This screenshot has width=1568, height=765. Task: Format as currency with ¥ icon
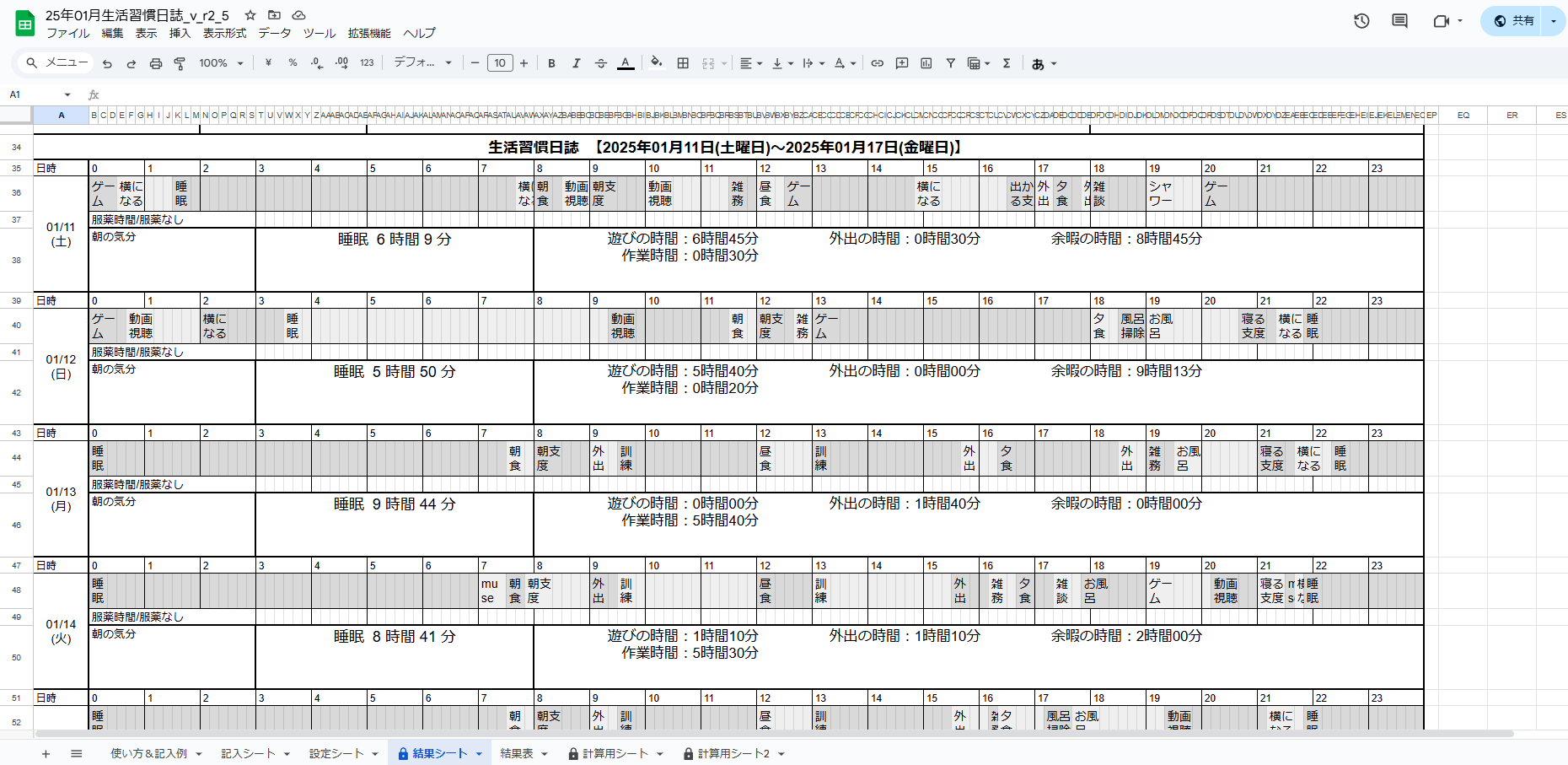pyautogui.click(x=268, y=63)
